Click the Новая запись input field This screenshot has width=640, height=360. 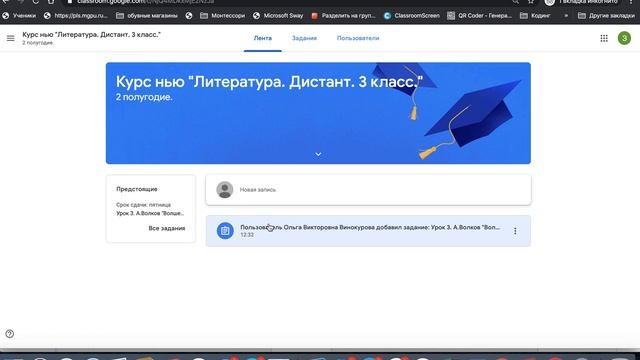(x=368, y=190)
